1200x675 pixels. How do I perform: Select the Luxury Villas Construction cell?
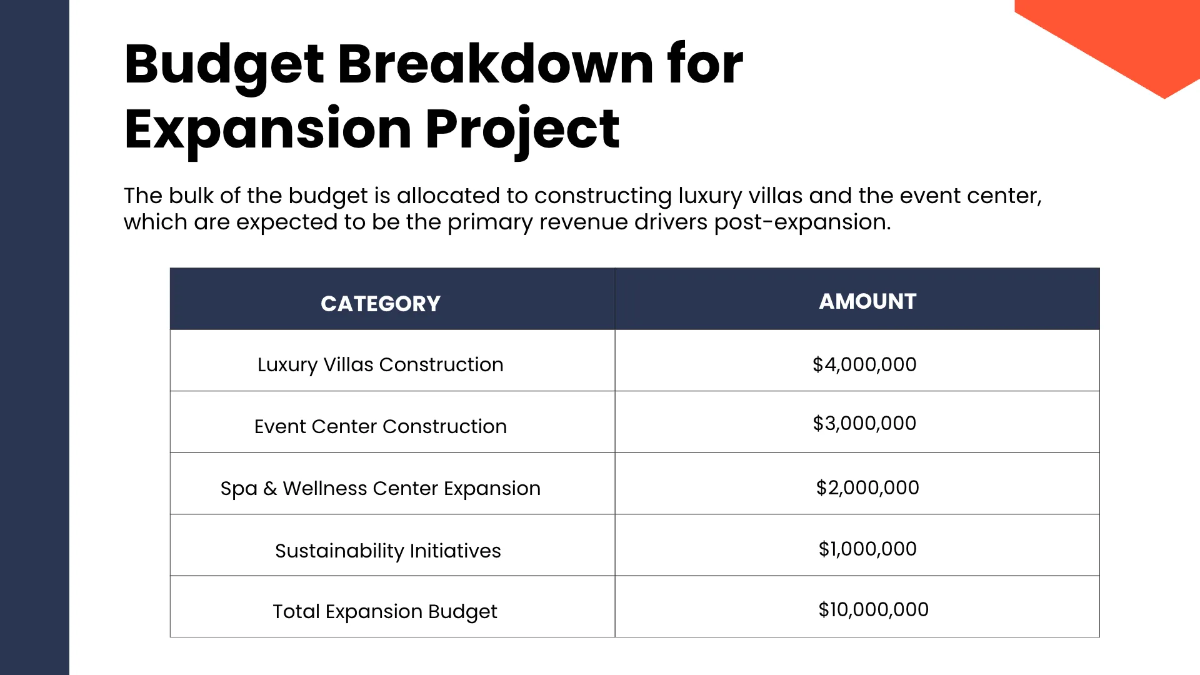(x=380, y=365)
